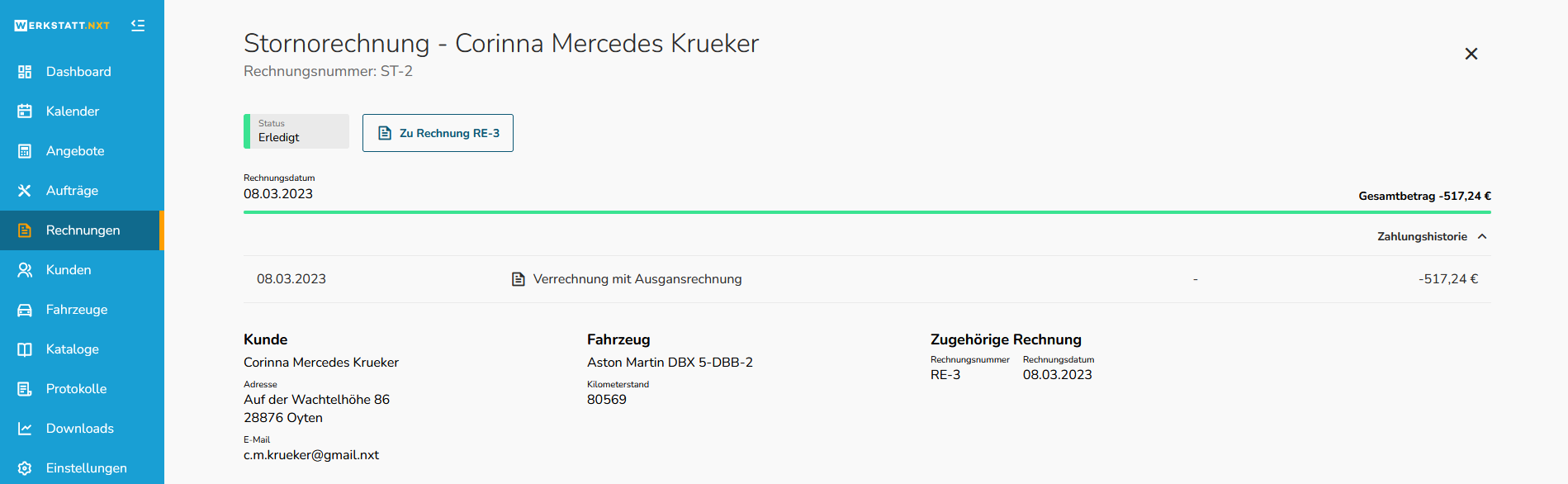
Task: Click the Protokolle document icon
Action: tap(25, 389)
